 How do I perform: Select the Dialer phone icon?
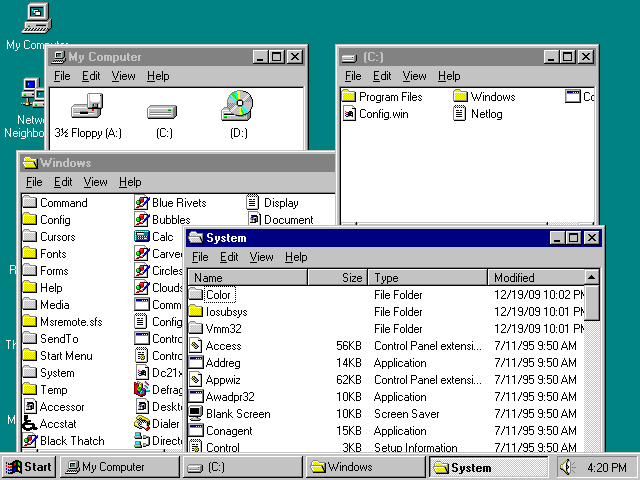click(142, 424)
